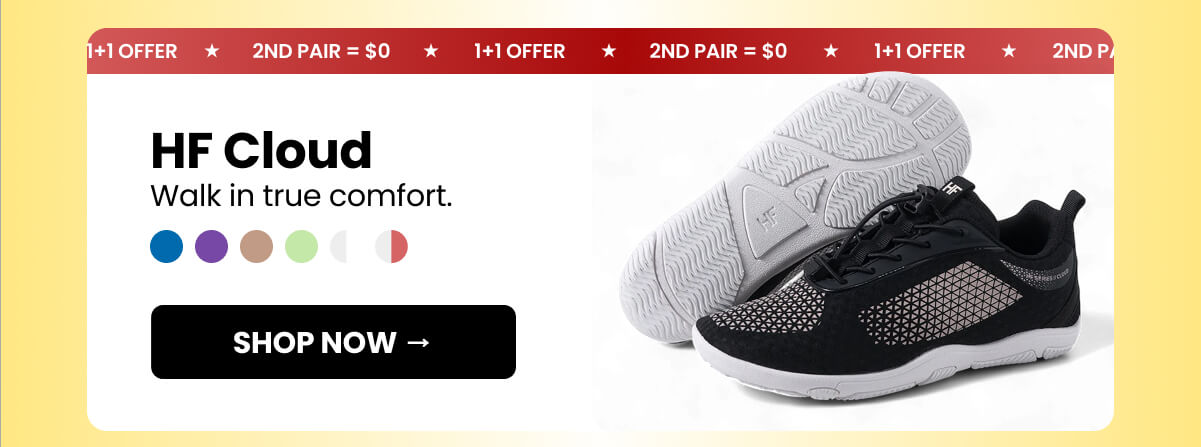The width and height of the screenshot is (1201, 447).
Task: Click the star after the leftmost 1+1 OFFER
Action: click(212, 51)
